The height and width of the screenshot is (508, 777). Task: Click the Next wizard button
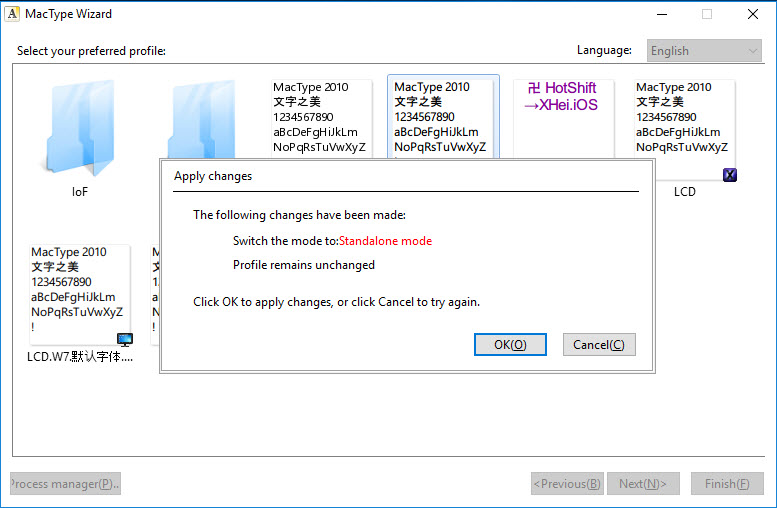coord(643,483)
